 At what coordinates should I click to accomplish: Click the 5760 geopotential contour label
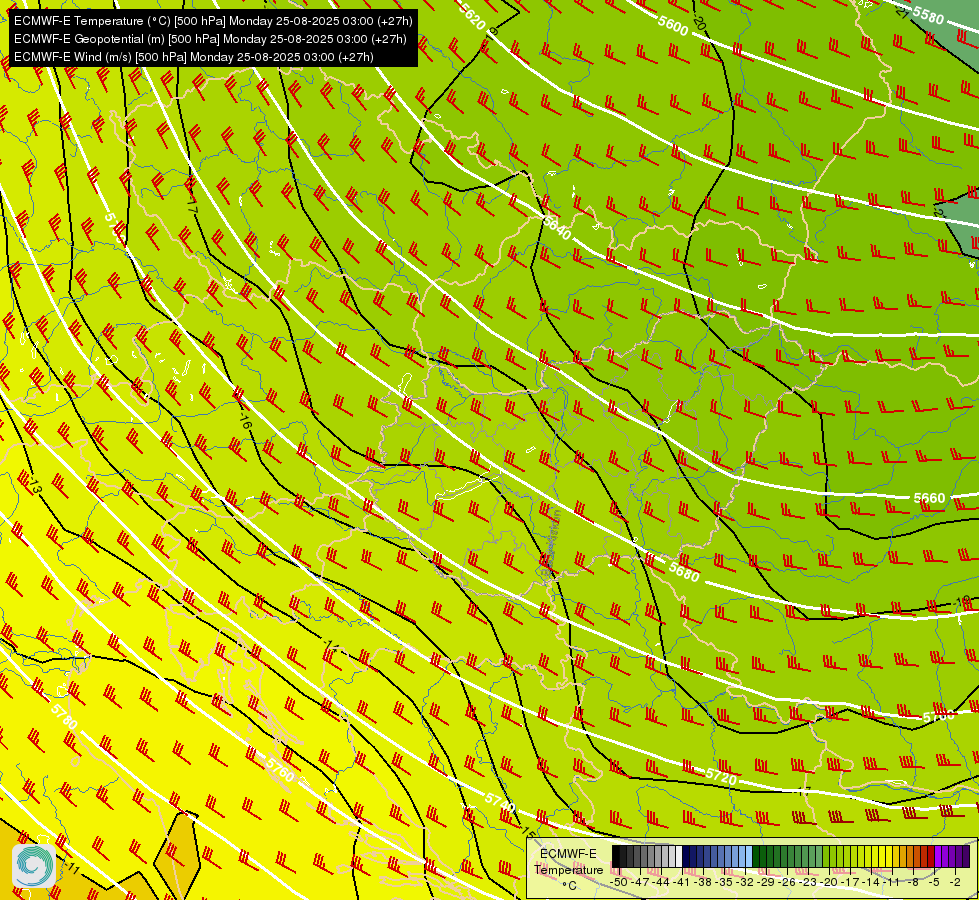pyautogui.click(x=279, y=769)
